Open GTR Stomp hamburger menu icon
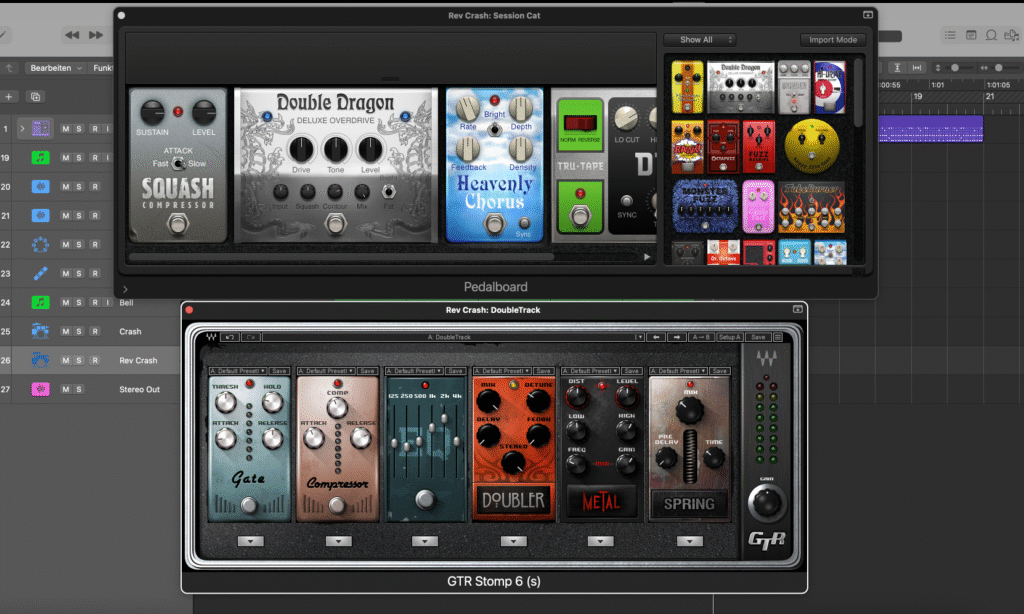Viewport: 1024px width, 614px height. point(778,337)
